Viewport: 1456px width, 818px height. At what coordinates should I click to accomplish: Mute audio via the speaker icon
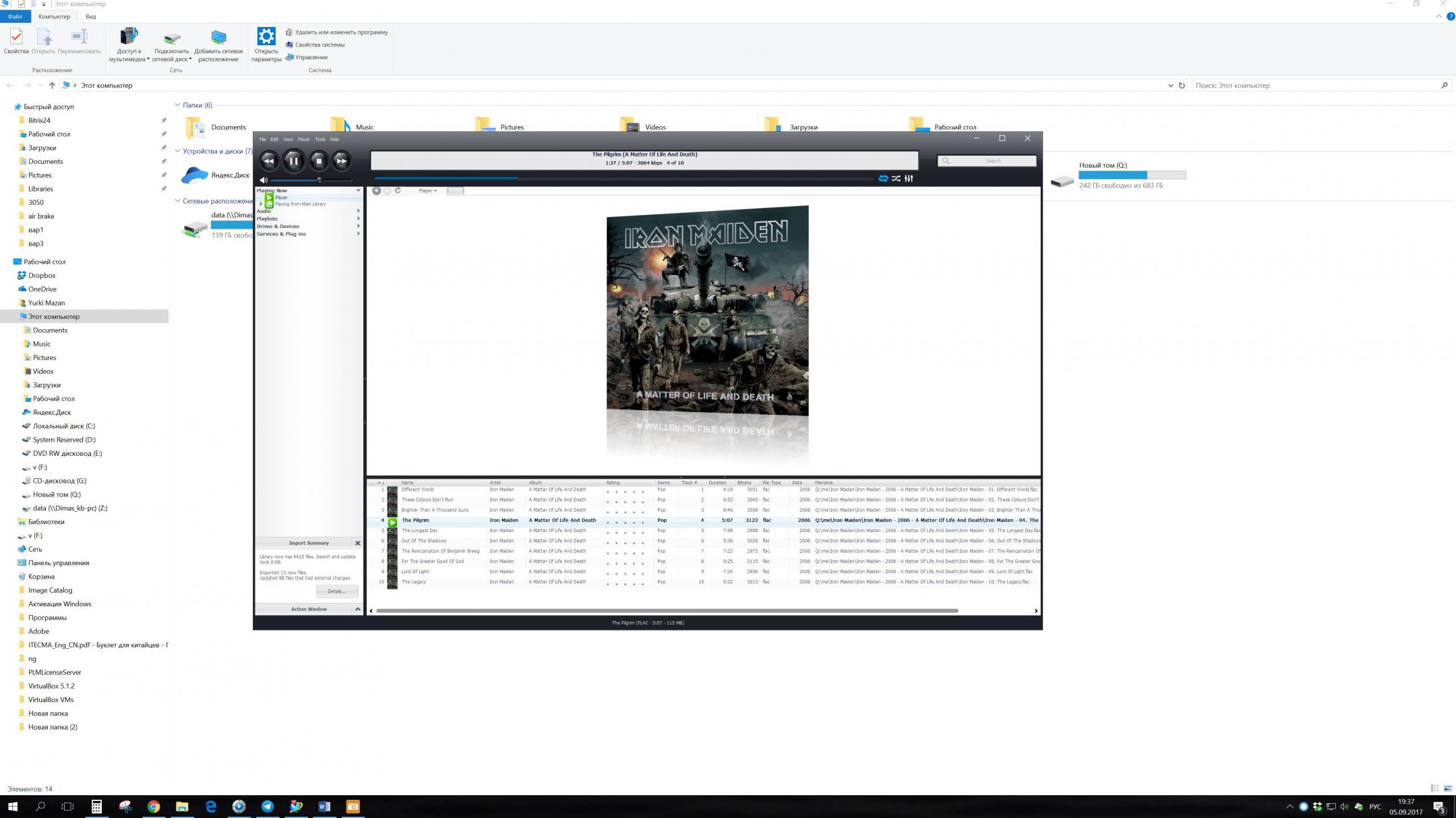coord(264,180)
